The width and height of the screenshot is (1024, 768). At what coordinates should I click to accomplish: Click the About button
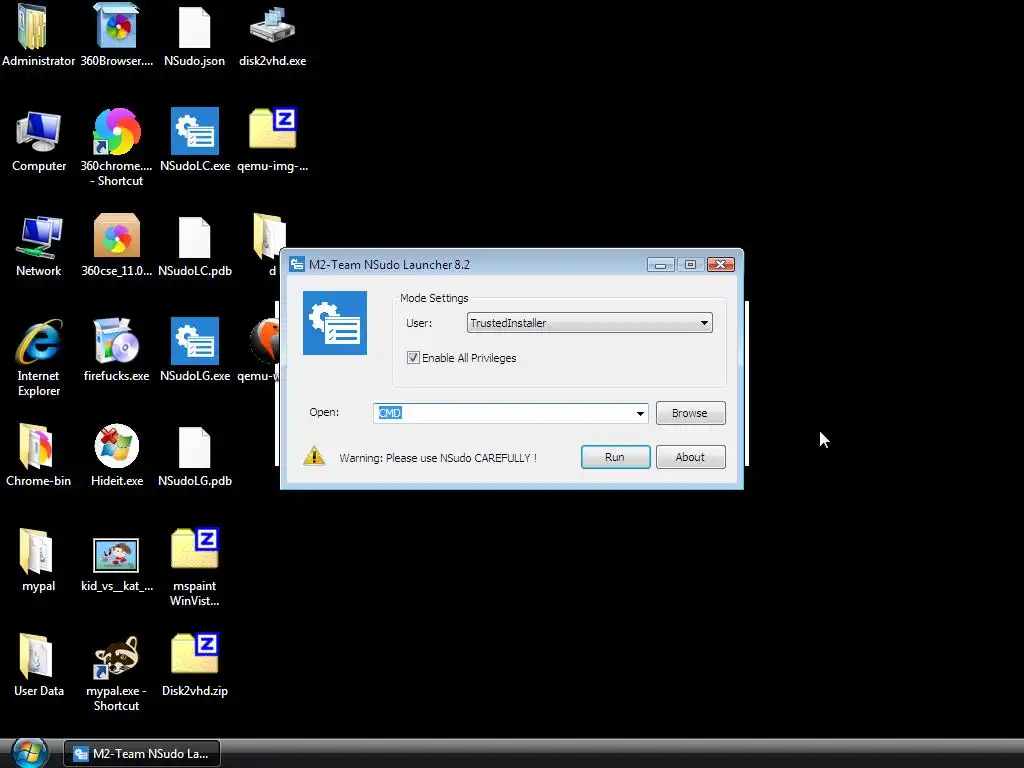690,457
